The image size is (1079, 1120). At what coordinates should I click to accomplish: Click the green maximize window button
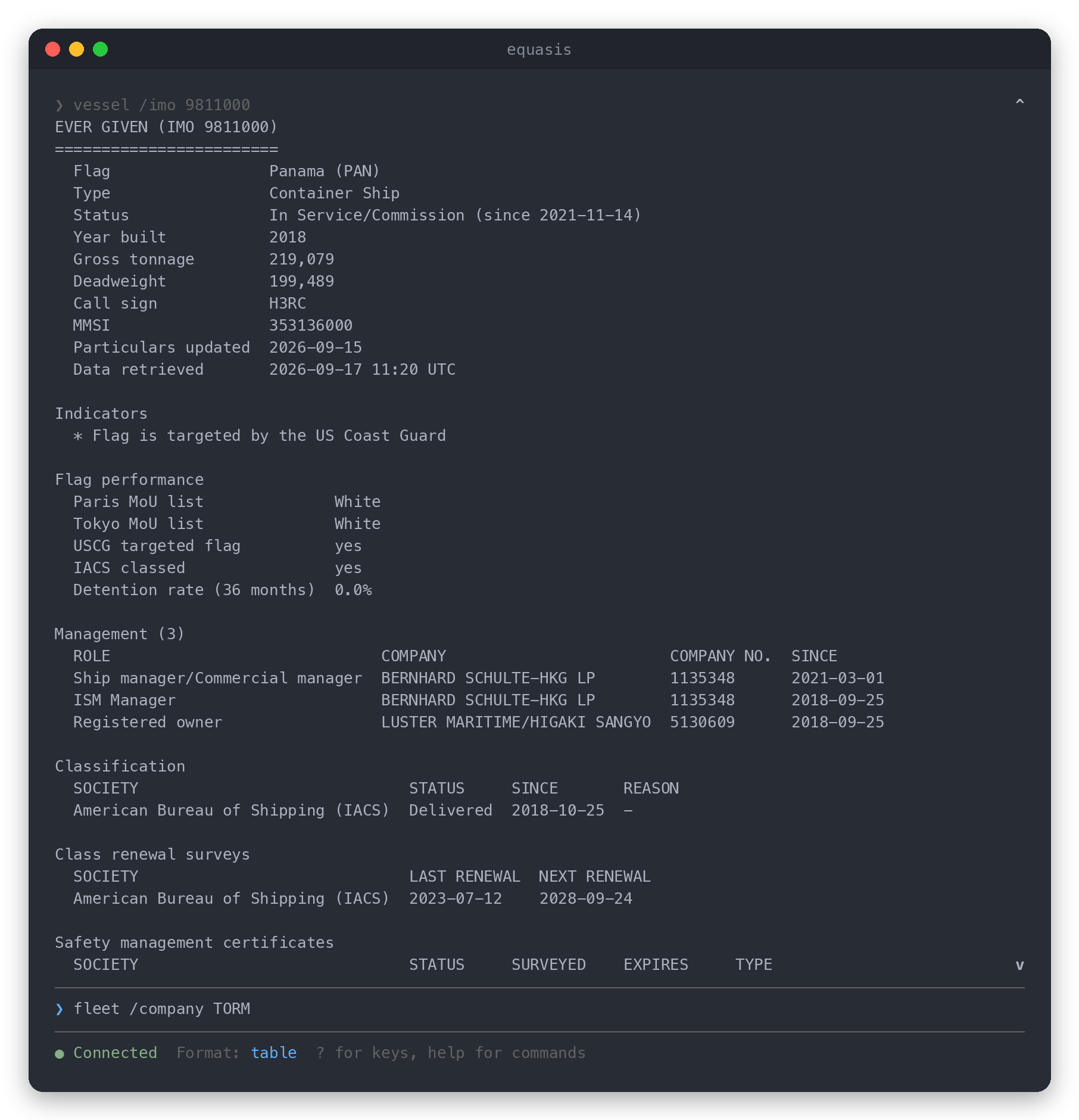[101, 49]
